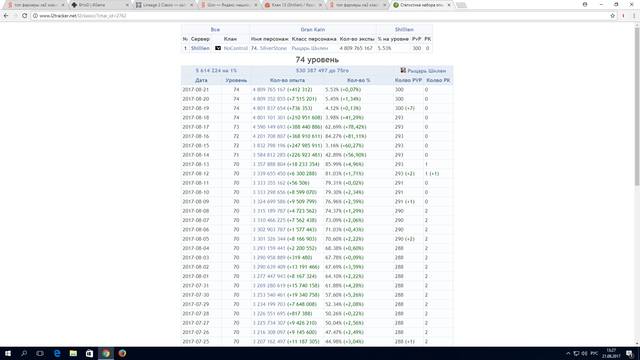This screenshot has width=640, height=360.
Task: Open the Task View taskbar icon
Action: tap(40, 353)
